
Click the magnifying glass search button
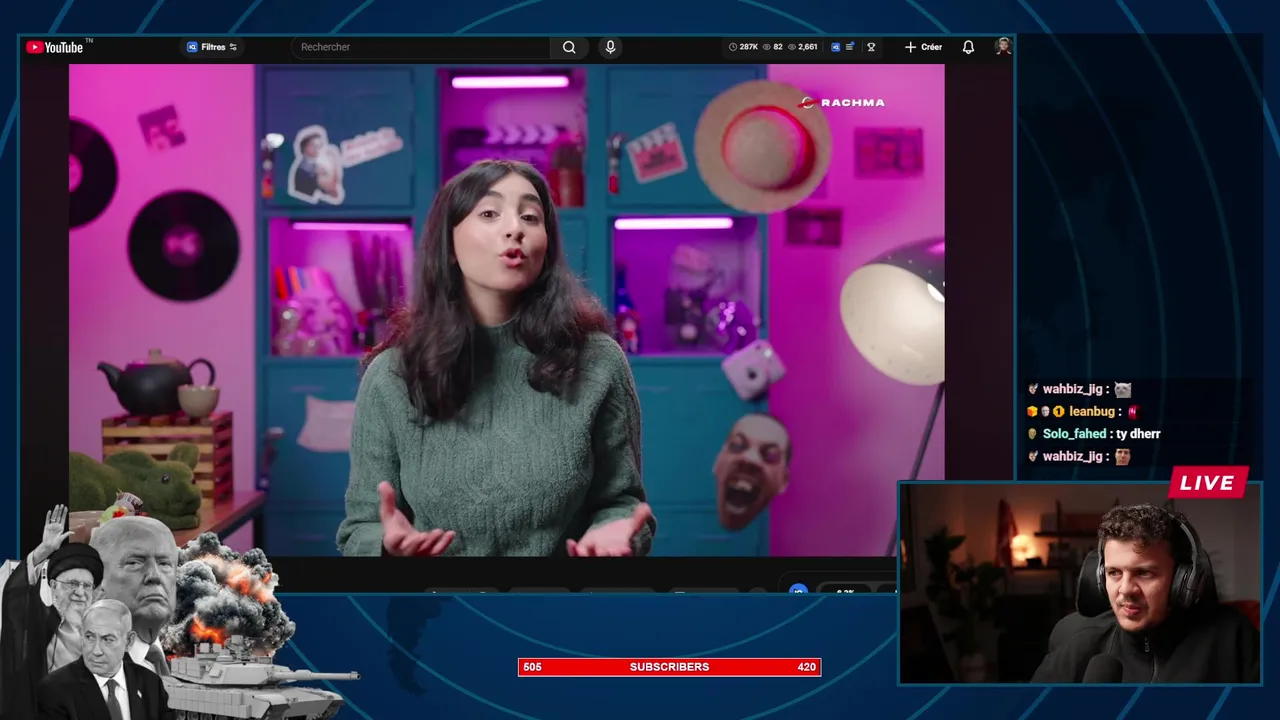tap(569, 47)
